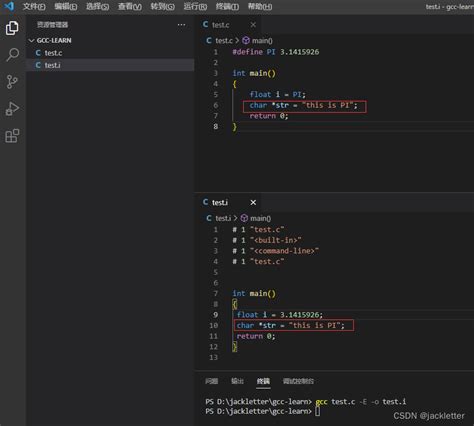The height and width of the screenshot is (426, 474).
Task: Click the main() symbol icon in test.c breadcrumb
Action: (x=246, y=40)
